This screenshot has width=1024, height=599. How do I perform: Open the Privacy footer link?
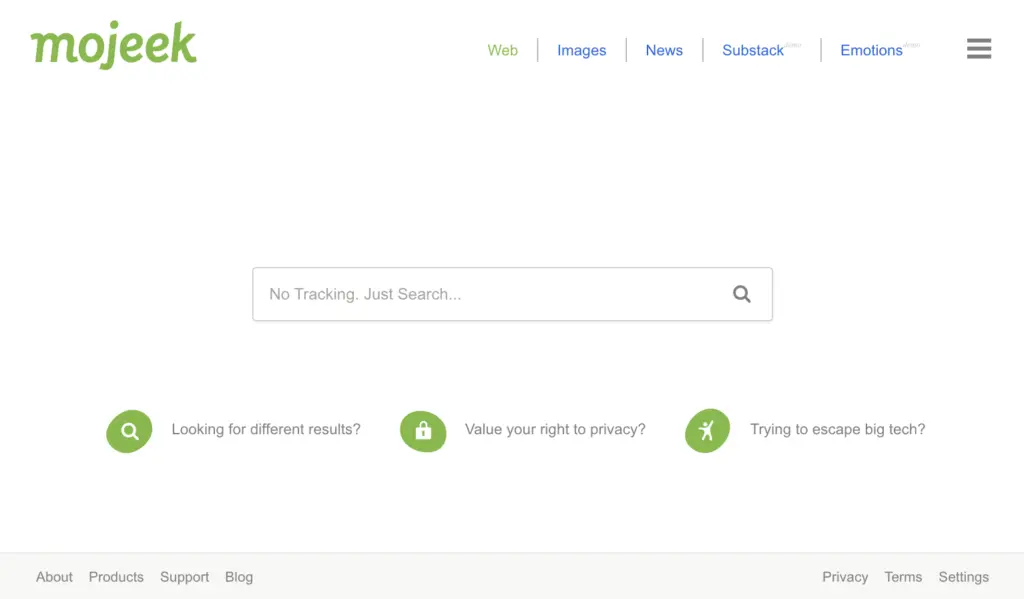click(x=845, y=577)
